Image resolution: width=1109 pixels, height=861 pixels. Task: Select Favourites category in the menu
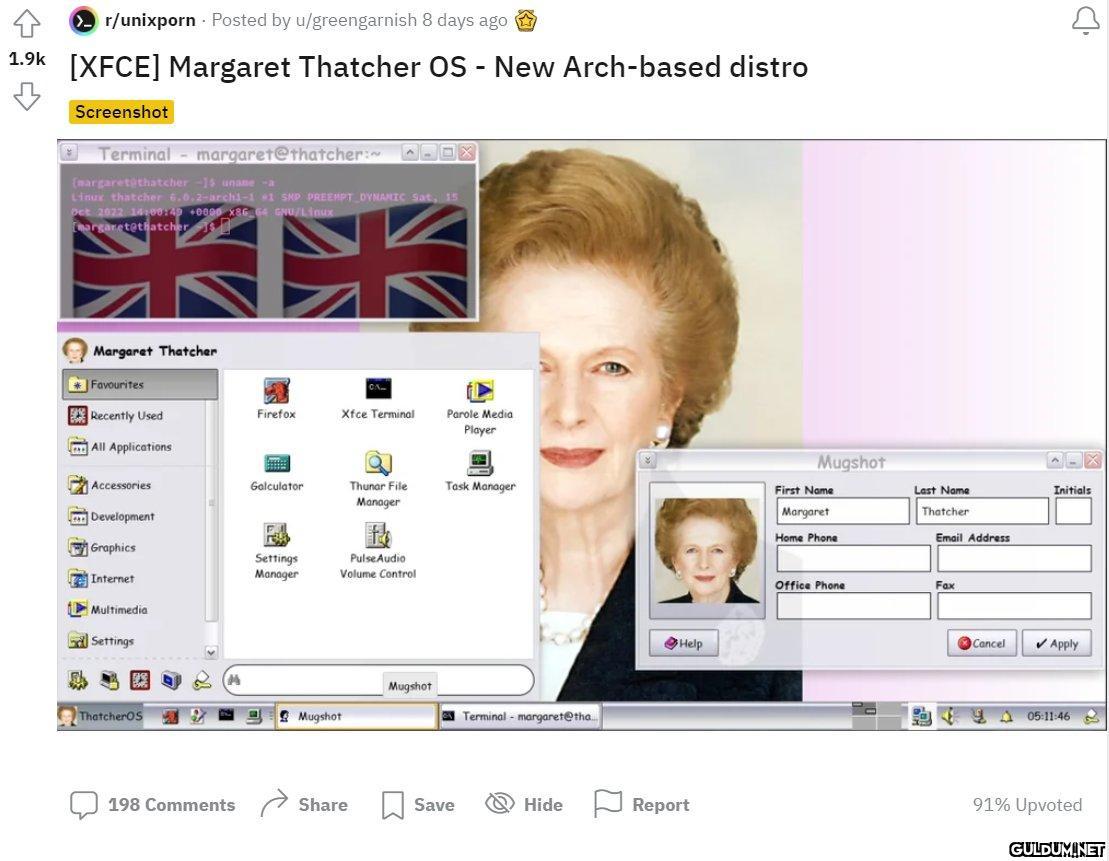(140, 384)
